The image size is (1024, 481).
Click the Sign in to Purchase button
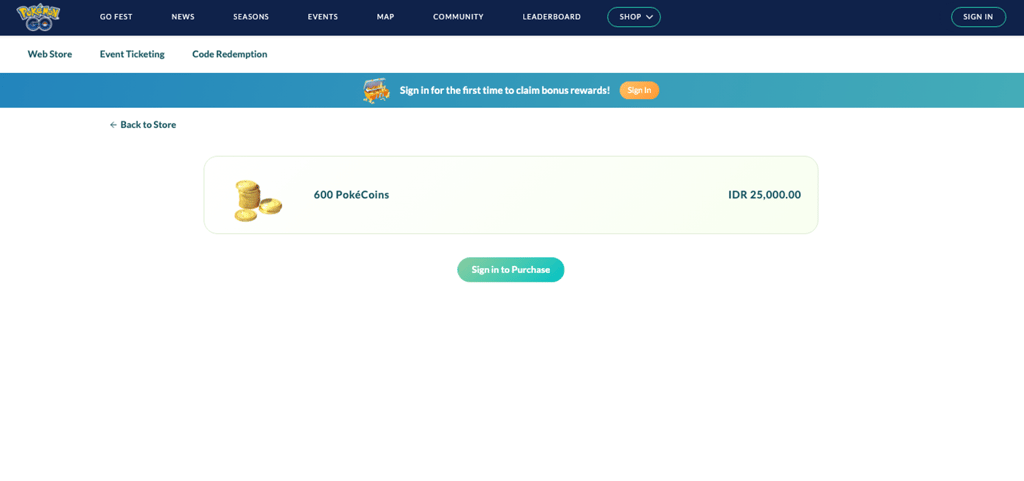tap(511, 270)
